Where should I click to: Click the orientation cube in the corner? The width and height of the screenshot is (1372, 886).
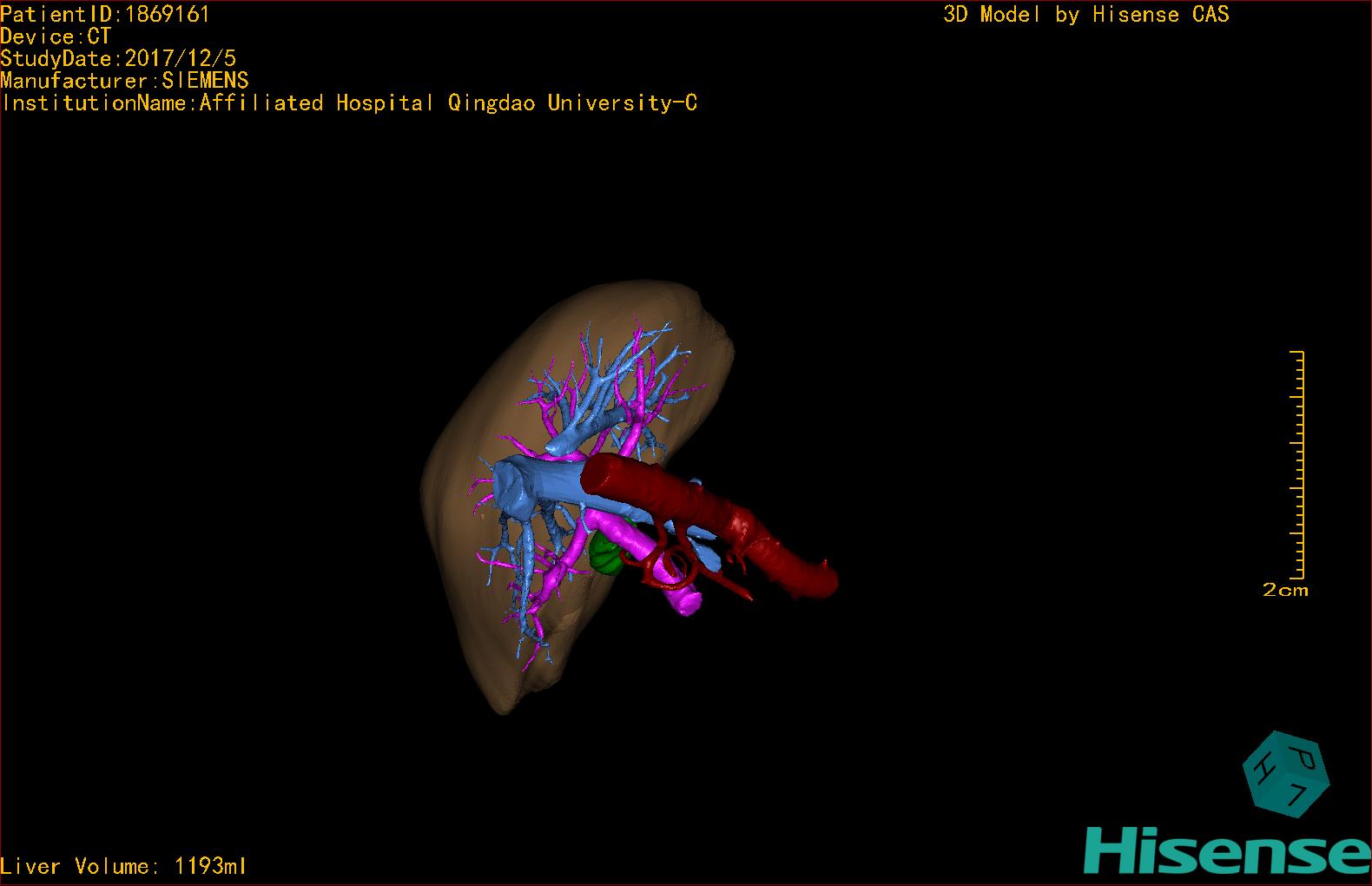[1286, 774]
